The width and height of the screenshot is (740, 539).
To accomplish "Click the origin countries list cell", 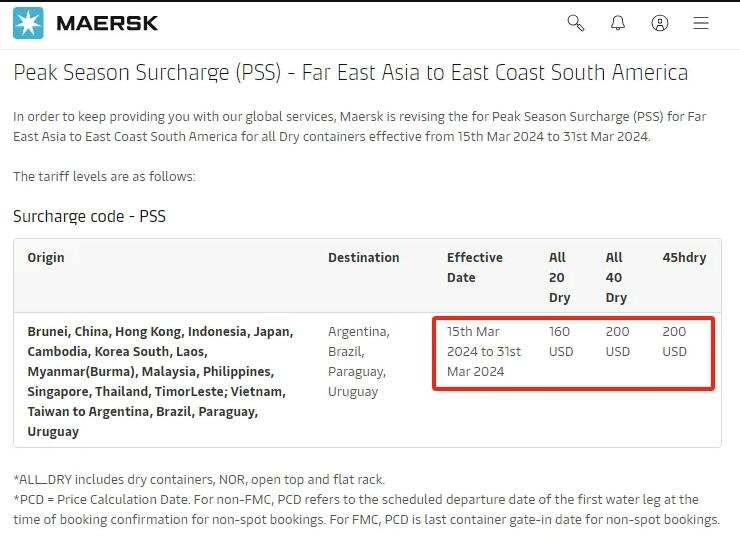I will (x=160, y=381).
